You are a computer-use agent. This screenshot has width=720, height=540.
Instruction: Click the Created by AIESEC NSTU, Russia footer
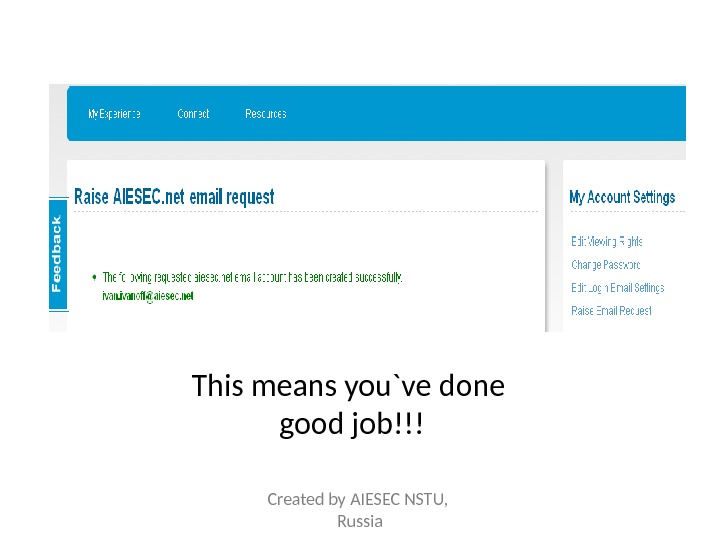point(358,510)
